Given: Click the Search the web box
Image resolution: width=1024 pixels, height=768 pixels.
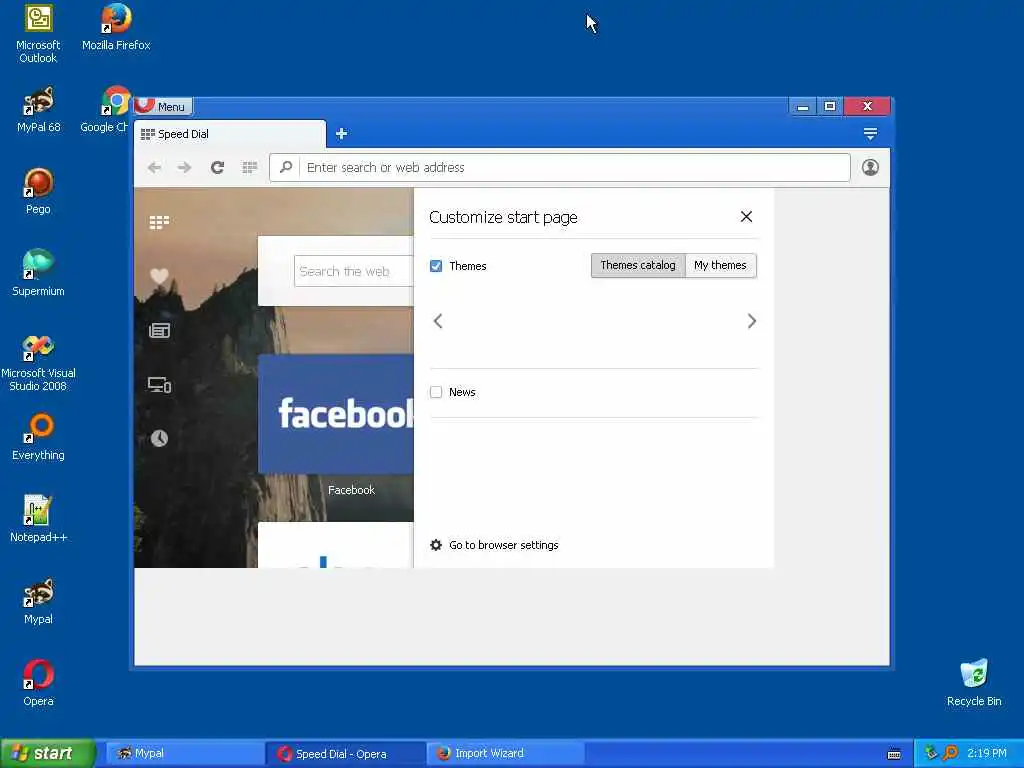Looking at the screenshot, I should tap(354, 271).
